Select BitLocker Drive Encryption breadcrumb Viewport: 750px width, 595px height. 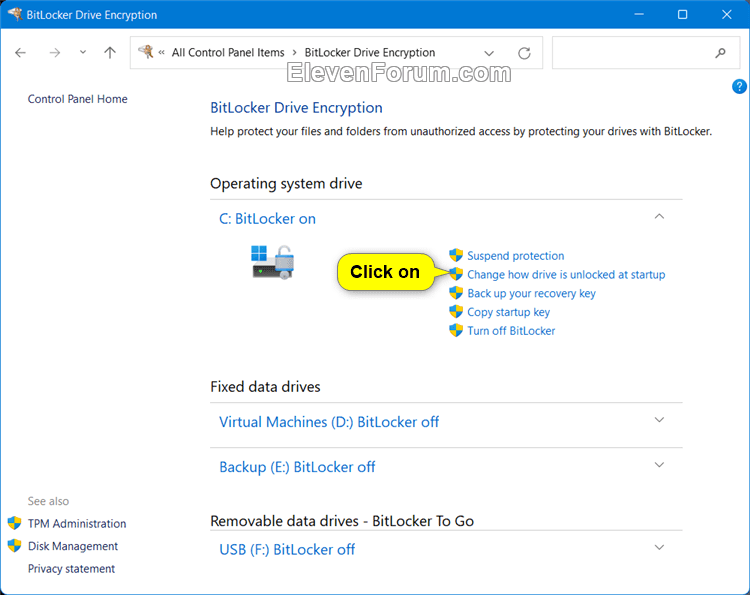coord(370,53)
